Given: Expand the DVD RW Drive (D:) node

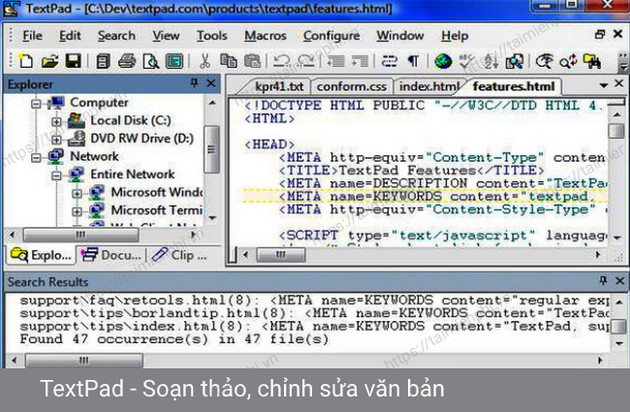Looking at the screenshot, I should [x=57, y=139].
